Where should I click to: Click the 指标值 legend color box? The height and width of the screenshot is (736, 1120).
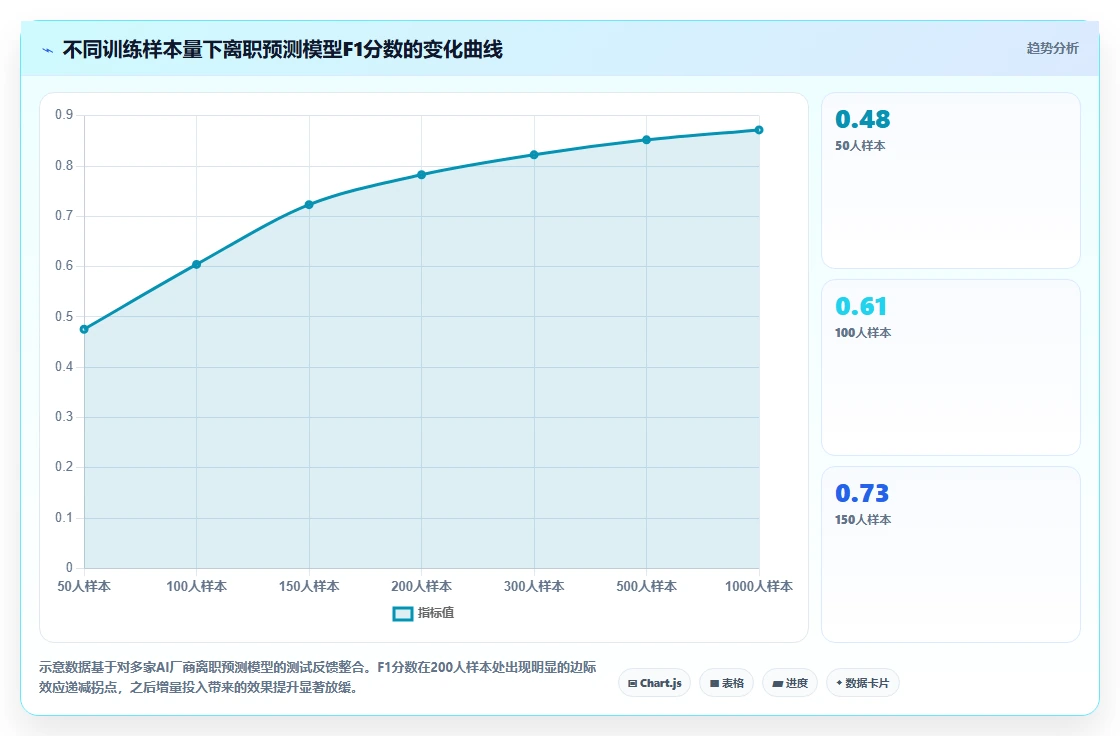[x=403, y=613]
